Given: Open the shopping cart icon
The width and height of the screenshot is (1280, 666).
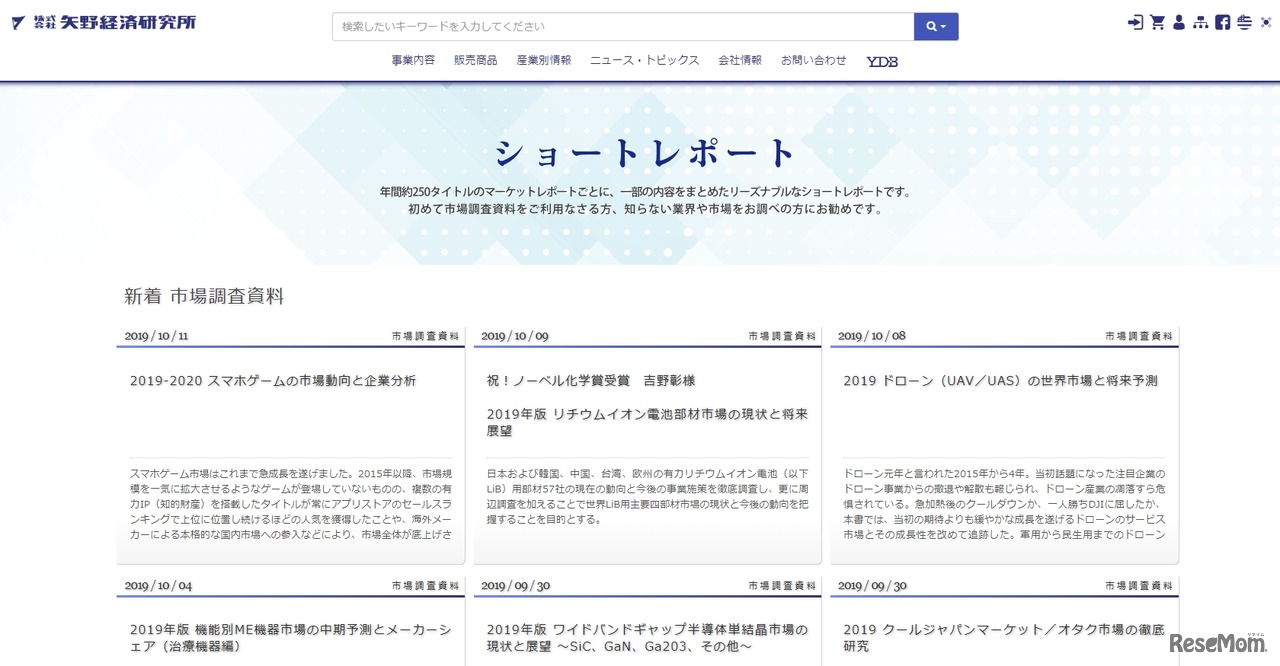Looking at the screenshot, I should pos(1156,21).
